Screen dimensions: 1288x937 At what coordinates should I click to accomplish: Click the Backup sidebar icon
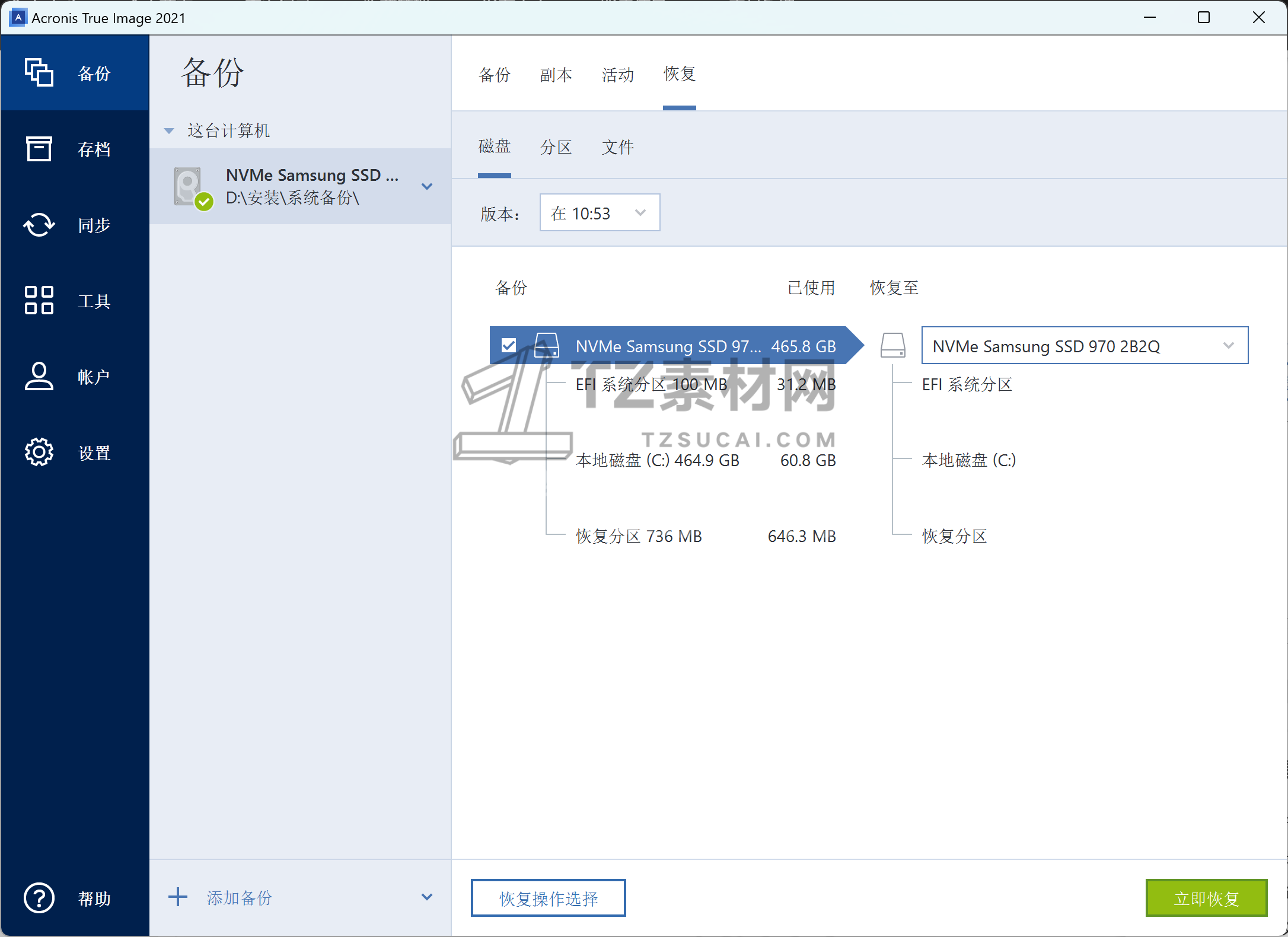[39, 73]
